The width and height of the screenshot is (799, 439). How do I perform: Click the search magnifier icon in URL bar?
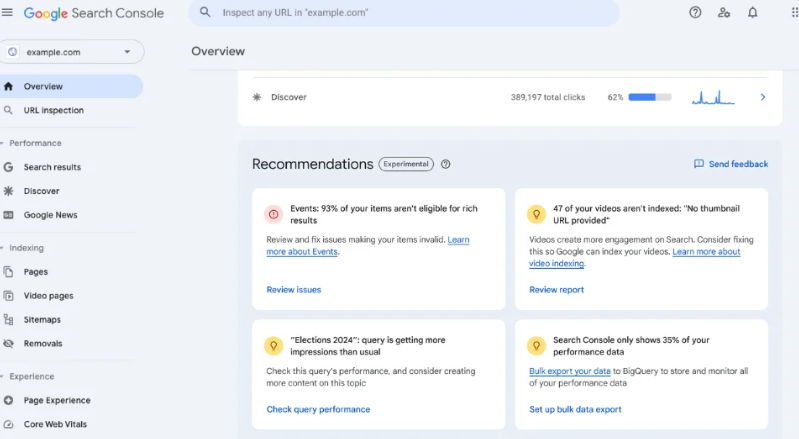pos(205,12)
